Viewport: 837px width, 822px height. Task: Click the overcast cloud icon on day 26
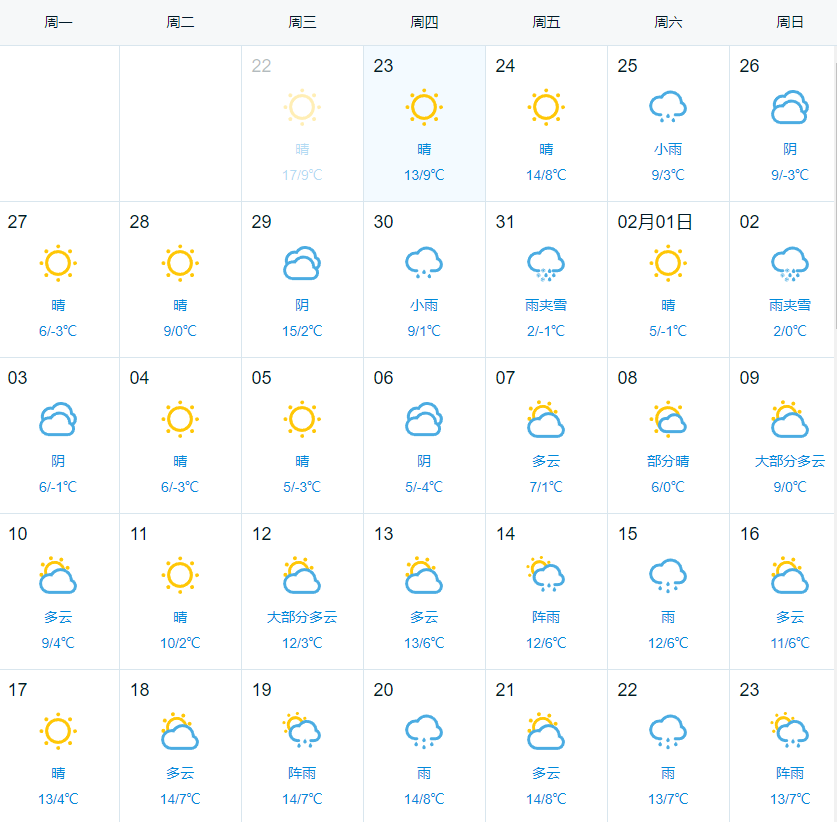coord(790,107)
